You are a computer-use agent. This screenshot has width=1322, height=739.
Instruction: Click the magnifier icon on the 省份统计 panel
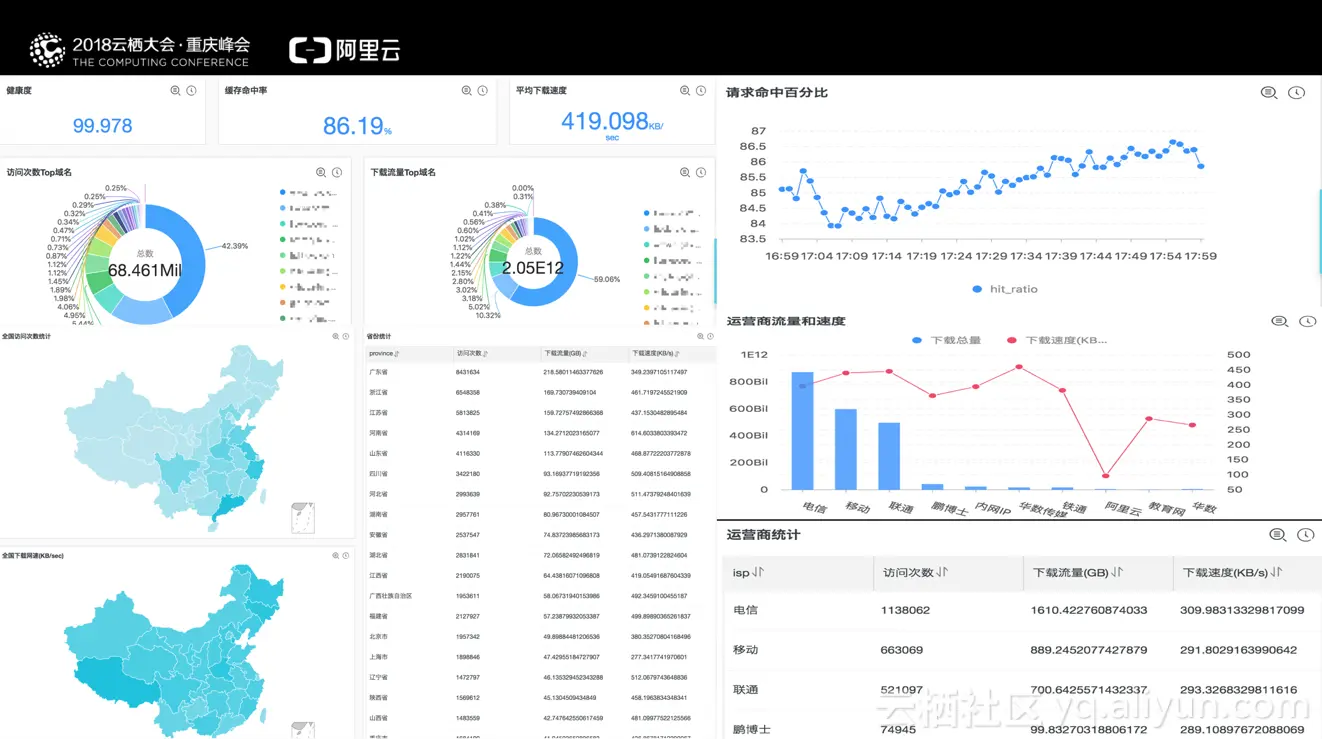[700, 337]
